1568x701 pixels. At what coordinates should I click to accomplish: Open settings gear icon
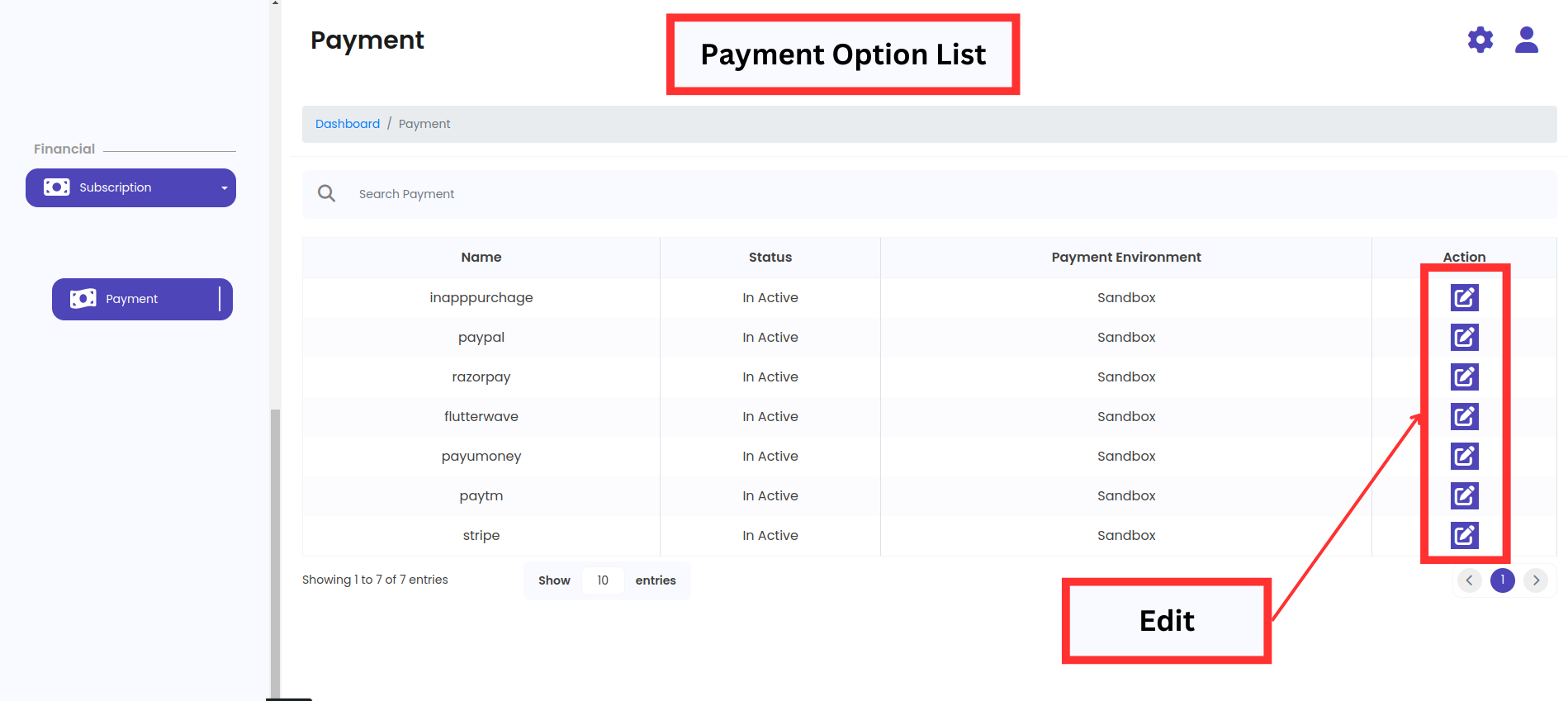[1480, 40]
